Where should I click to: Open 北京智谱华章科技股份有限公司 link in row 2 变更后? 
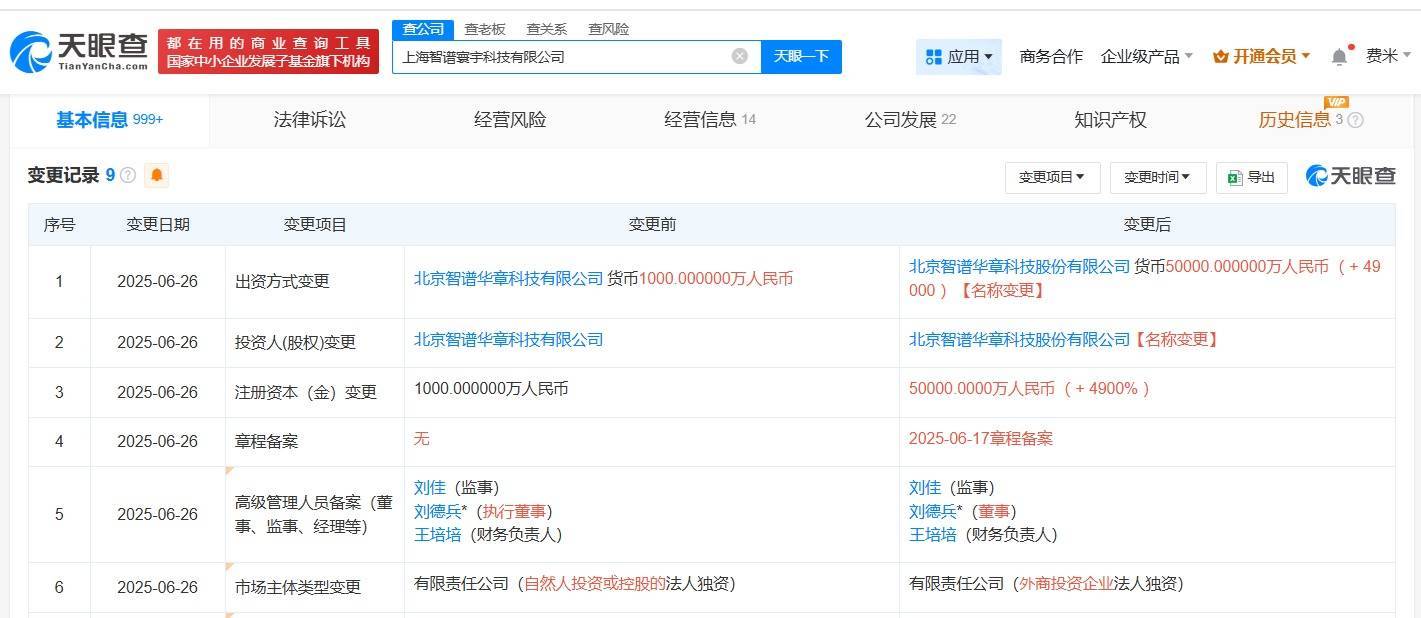(x=1019, y=340)
